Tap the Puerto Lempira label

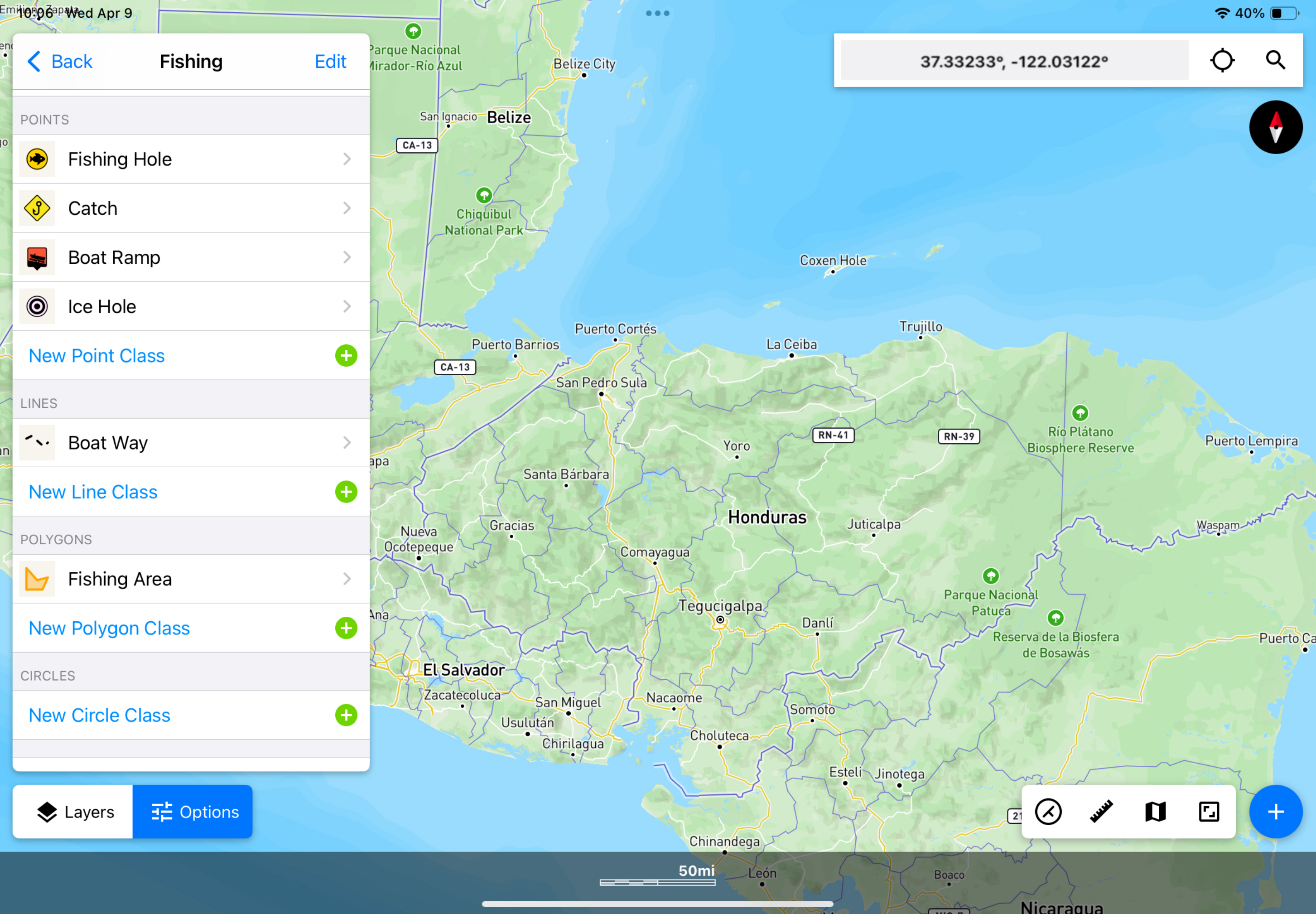coord(1251,441)
